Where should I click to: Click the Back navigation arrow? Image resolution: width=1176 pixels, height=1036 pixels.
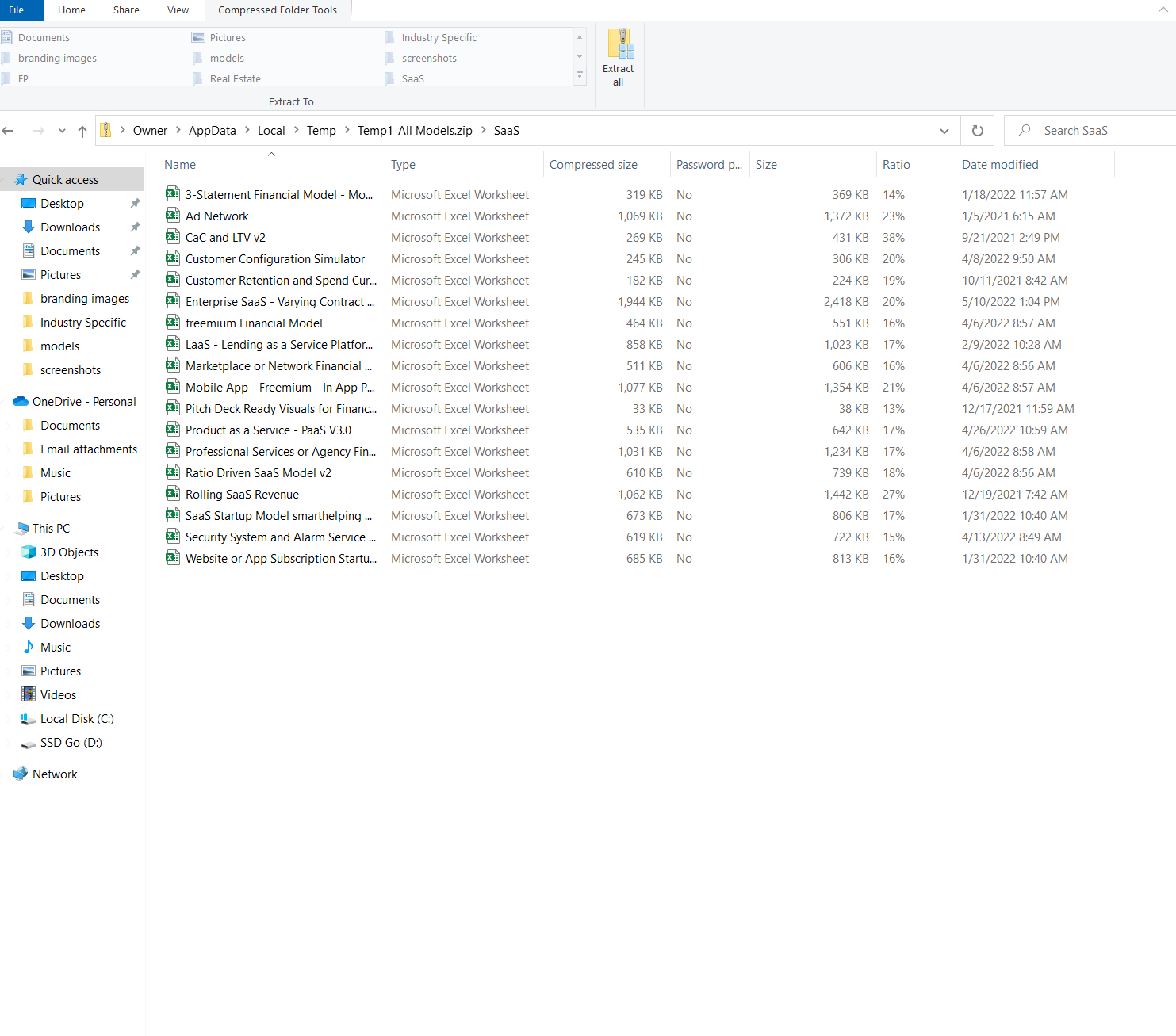[x=9, y=131]
